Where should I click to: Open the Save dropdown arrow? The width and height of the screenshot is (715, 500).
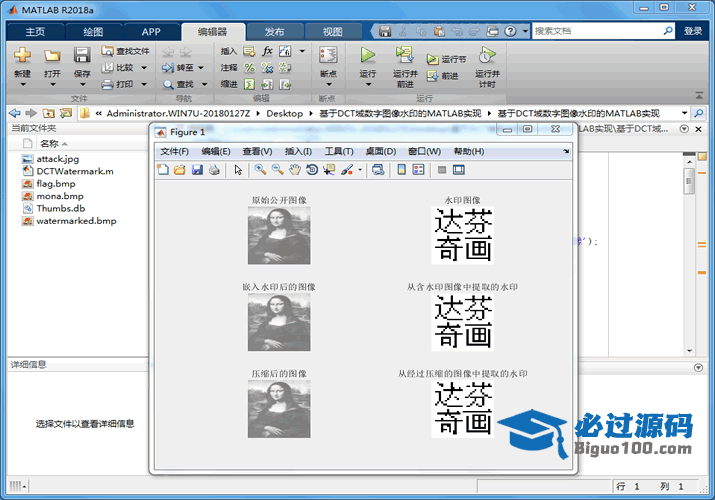pos(83,84)
